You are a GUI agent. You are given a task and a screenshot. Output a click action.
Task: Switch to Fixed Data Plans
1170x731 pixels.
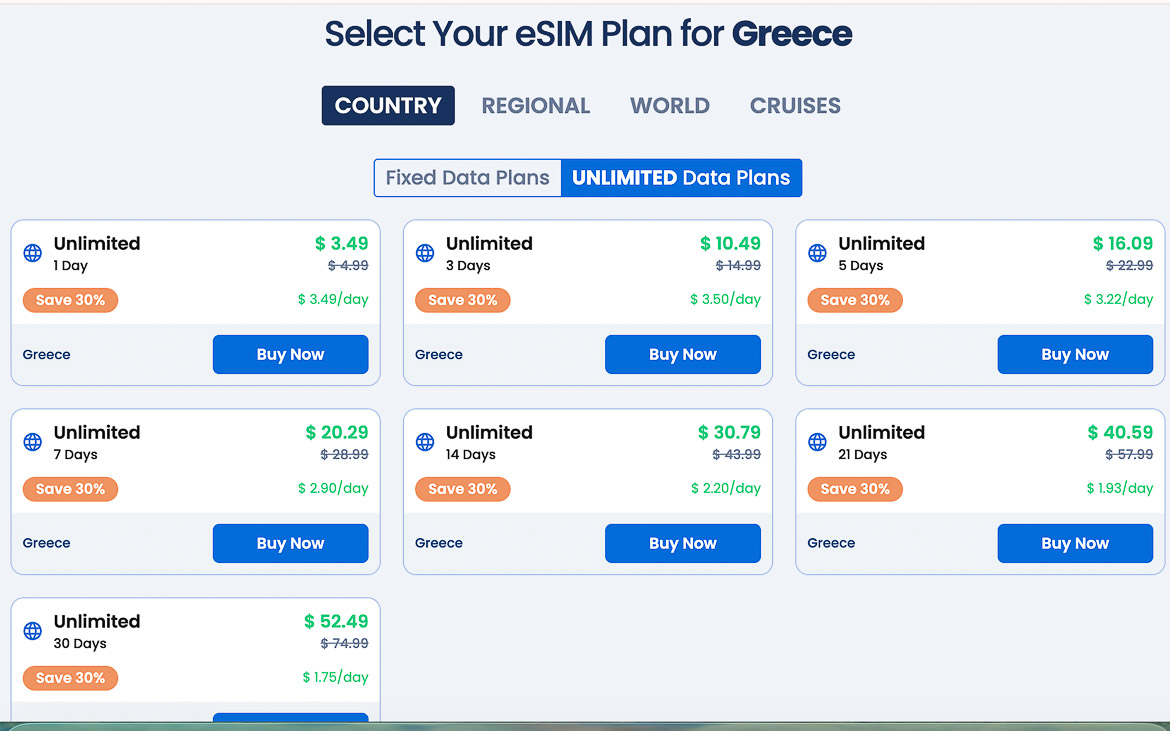coord(466,177)
